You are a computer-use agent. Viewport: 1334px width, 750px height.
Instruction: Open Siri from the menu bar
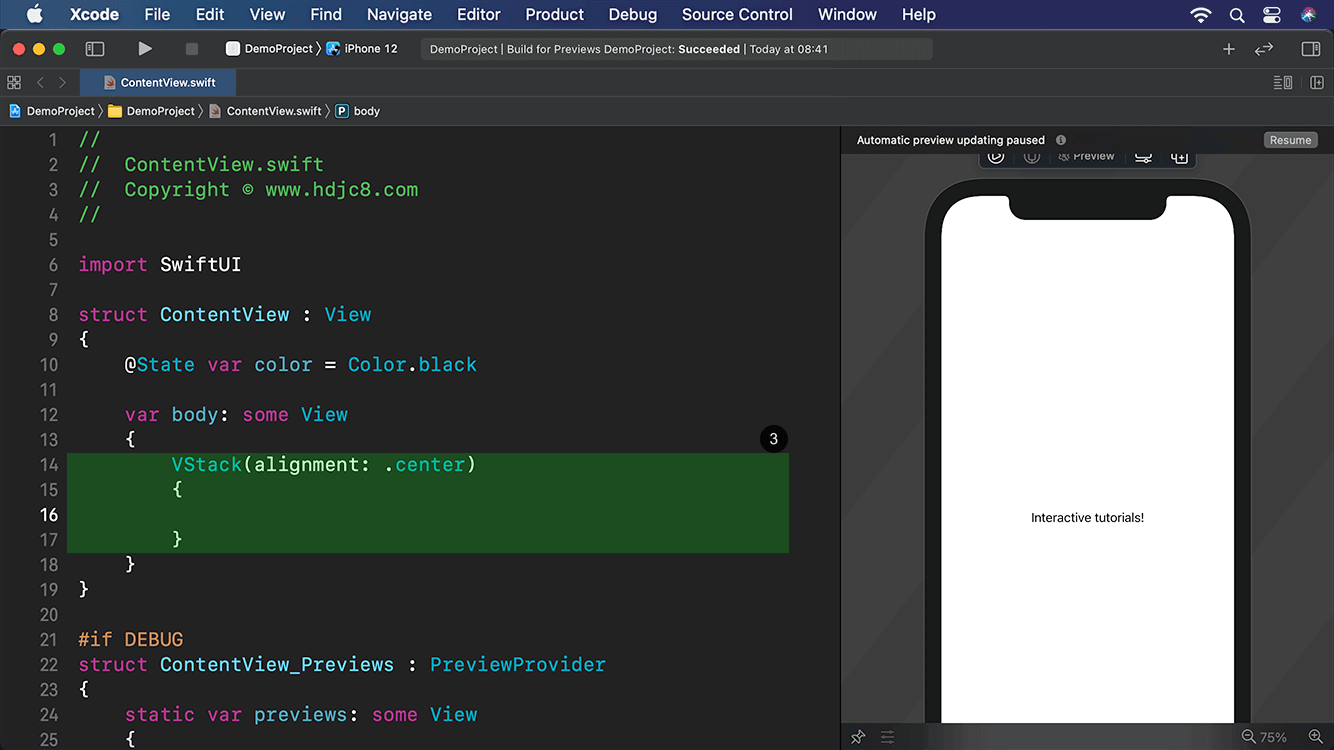[1308, 15]
